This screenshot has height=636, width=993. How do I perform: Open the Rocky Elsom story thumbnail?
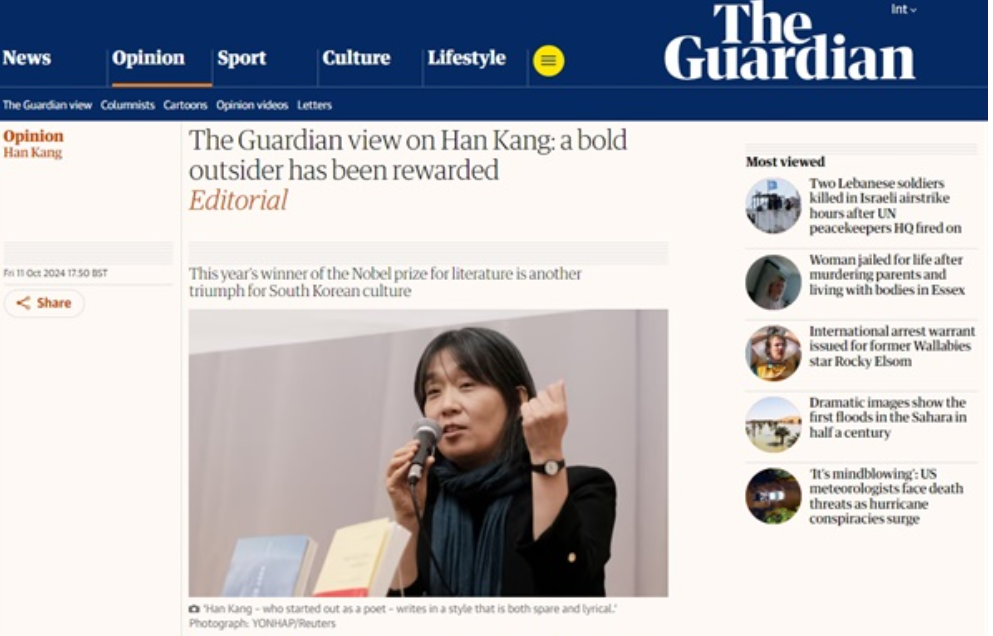(x=773, y=353)
